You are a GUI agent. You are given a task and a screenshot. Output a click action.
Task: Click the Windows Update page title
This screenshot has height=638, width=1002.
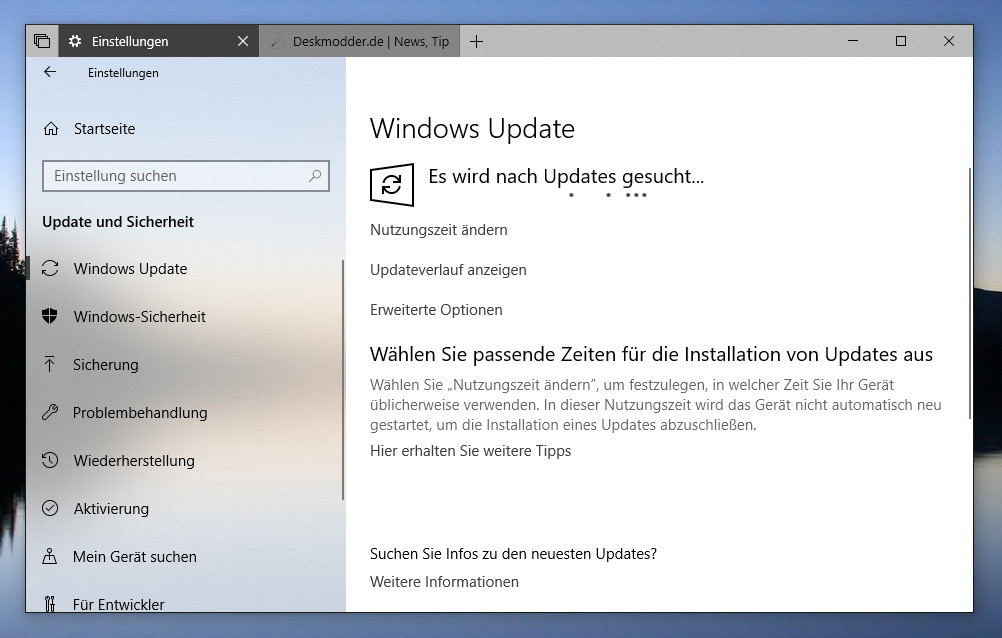click(472, 128)
